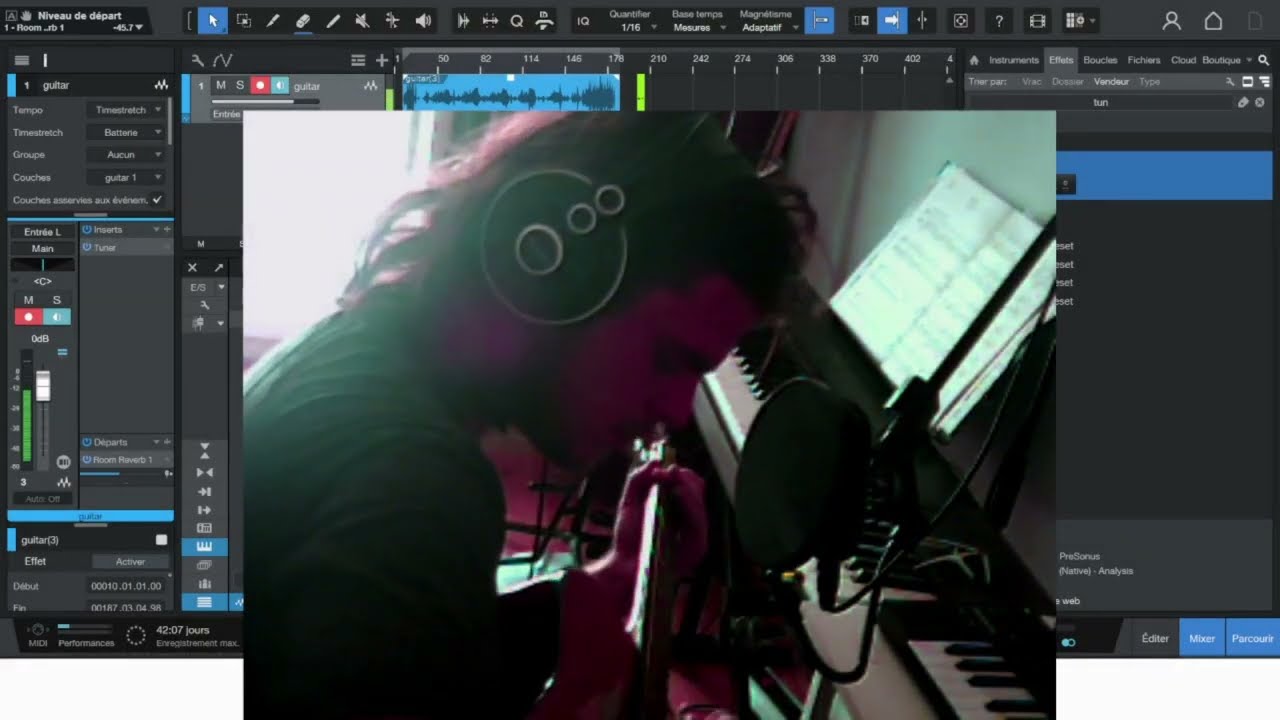Toggle the piano keyboard icon in mixer strip
Image resolution: width=1280 pixels, height=720 pixels.
pyautogui.click(x=205, y=547)
